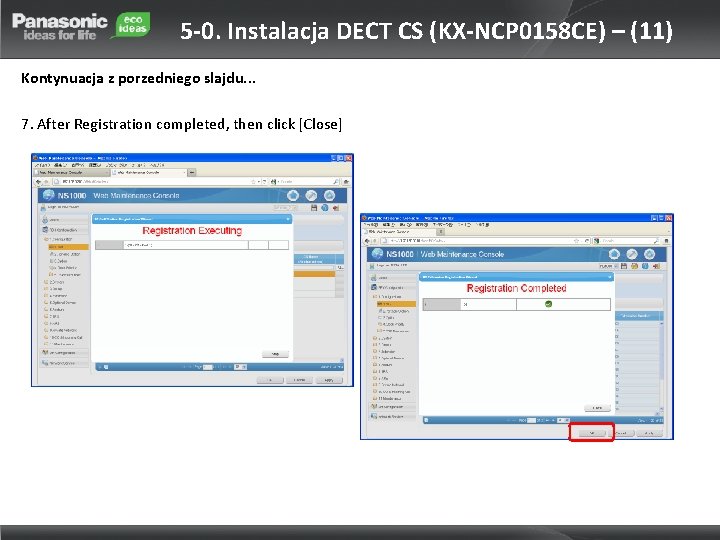Click browser back arrow in Registration Executing window
720x540 pixels.
(39, 182)
